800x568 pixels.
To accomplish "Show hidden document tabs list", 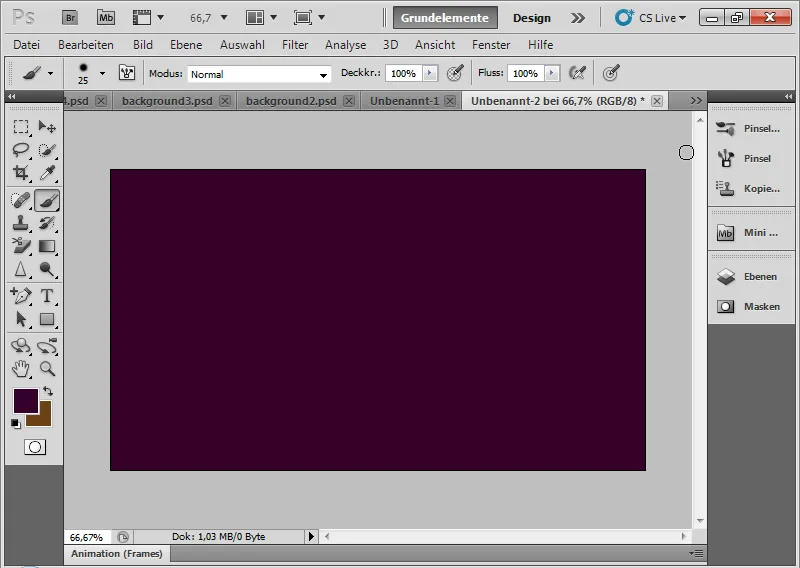I will click(x=696, y=101).
